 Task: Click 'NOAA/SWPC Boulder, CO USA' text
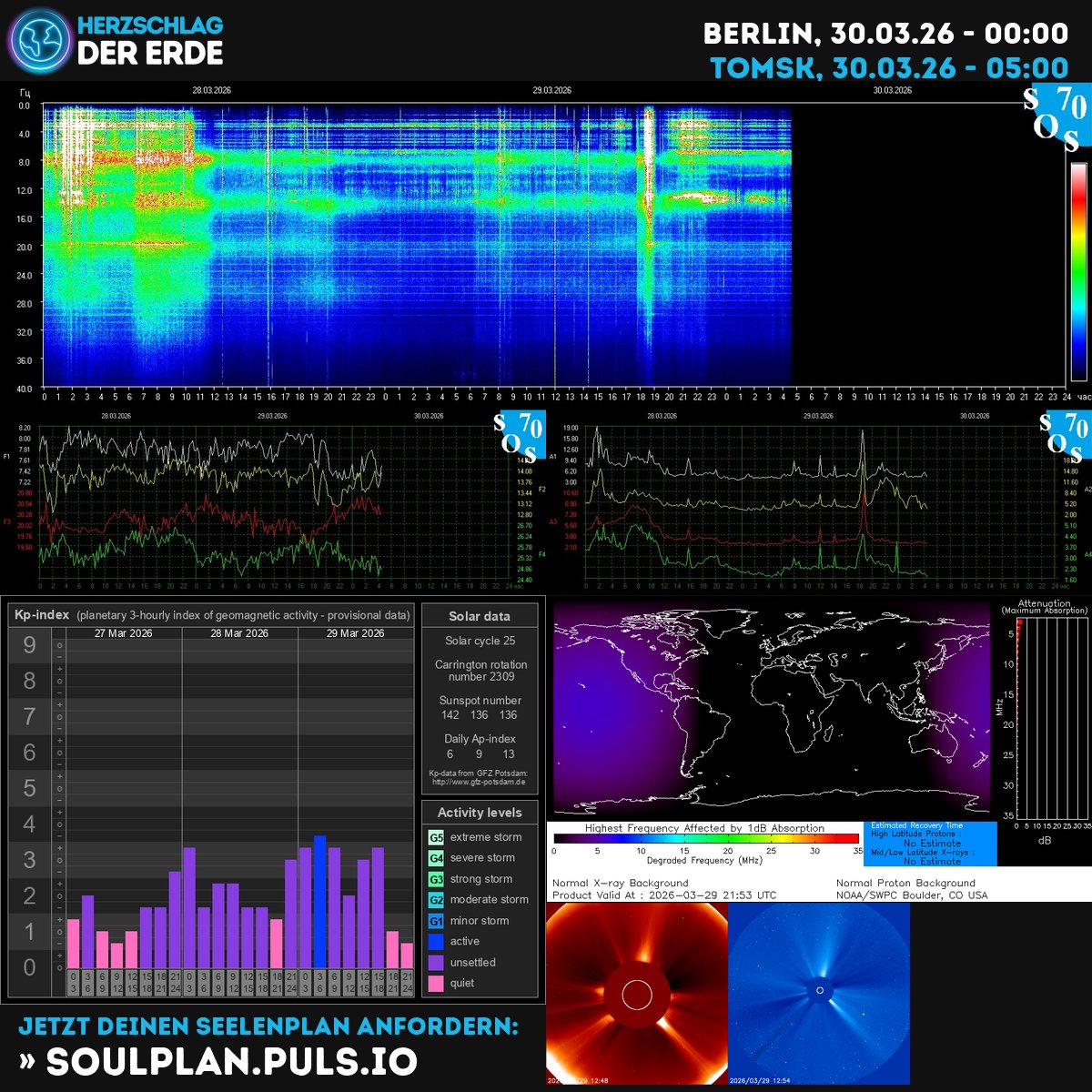pyautogui.click(x=912, y=895)
